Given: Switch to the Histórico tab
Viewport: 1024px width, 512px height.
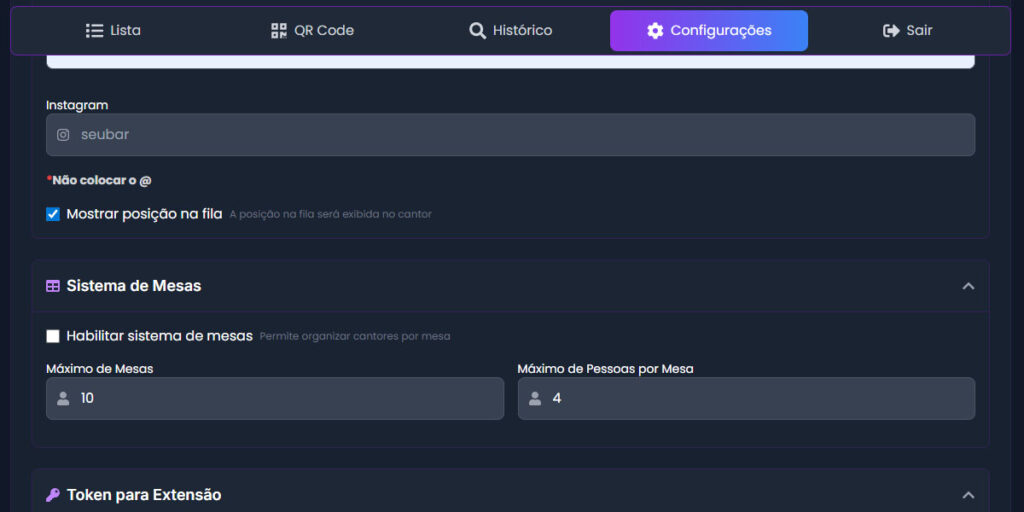Looking at the screenshot, I should (x=511, y=31).
